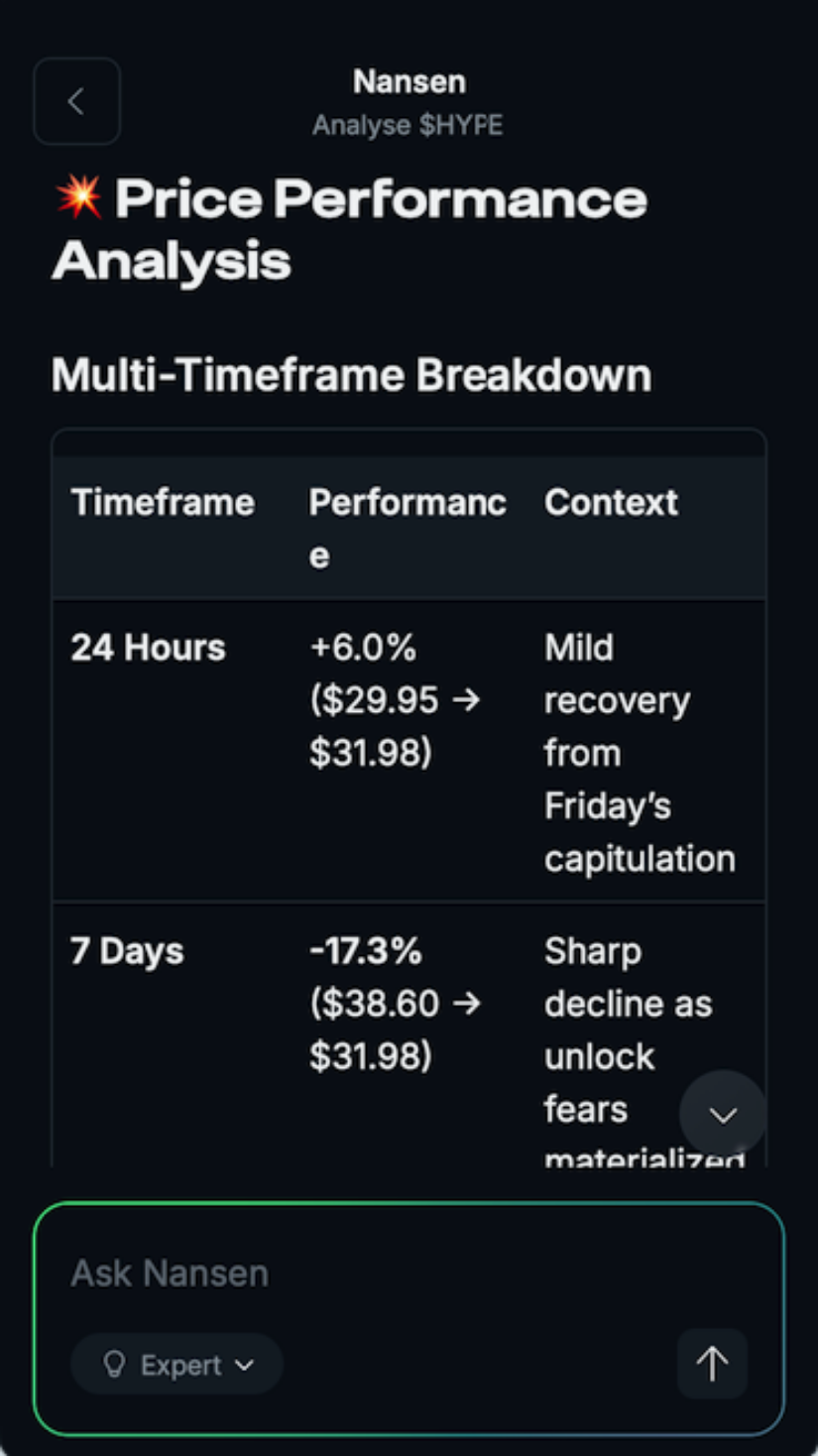This screenshot has height=1456, width=818.
Task: Click the +6.0% performance value
Action: [x=363, y=648]
